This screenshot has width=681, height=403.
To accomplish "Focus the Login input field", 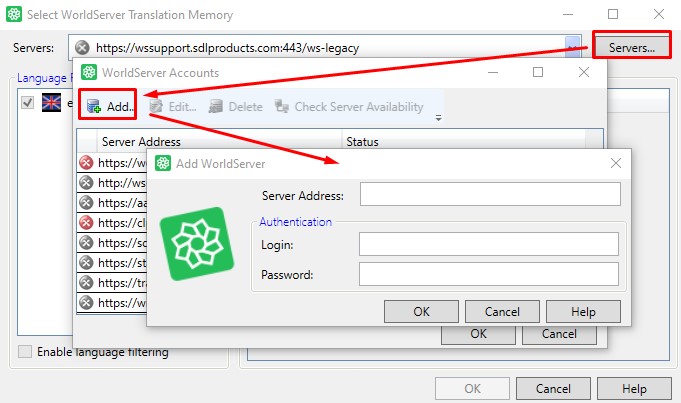I will 489,244.
